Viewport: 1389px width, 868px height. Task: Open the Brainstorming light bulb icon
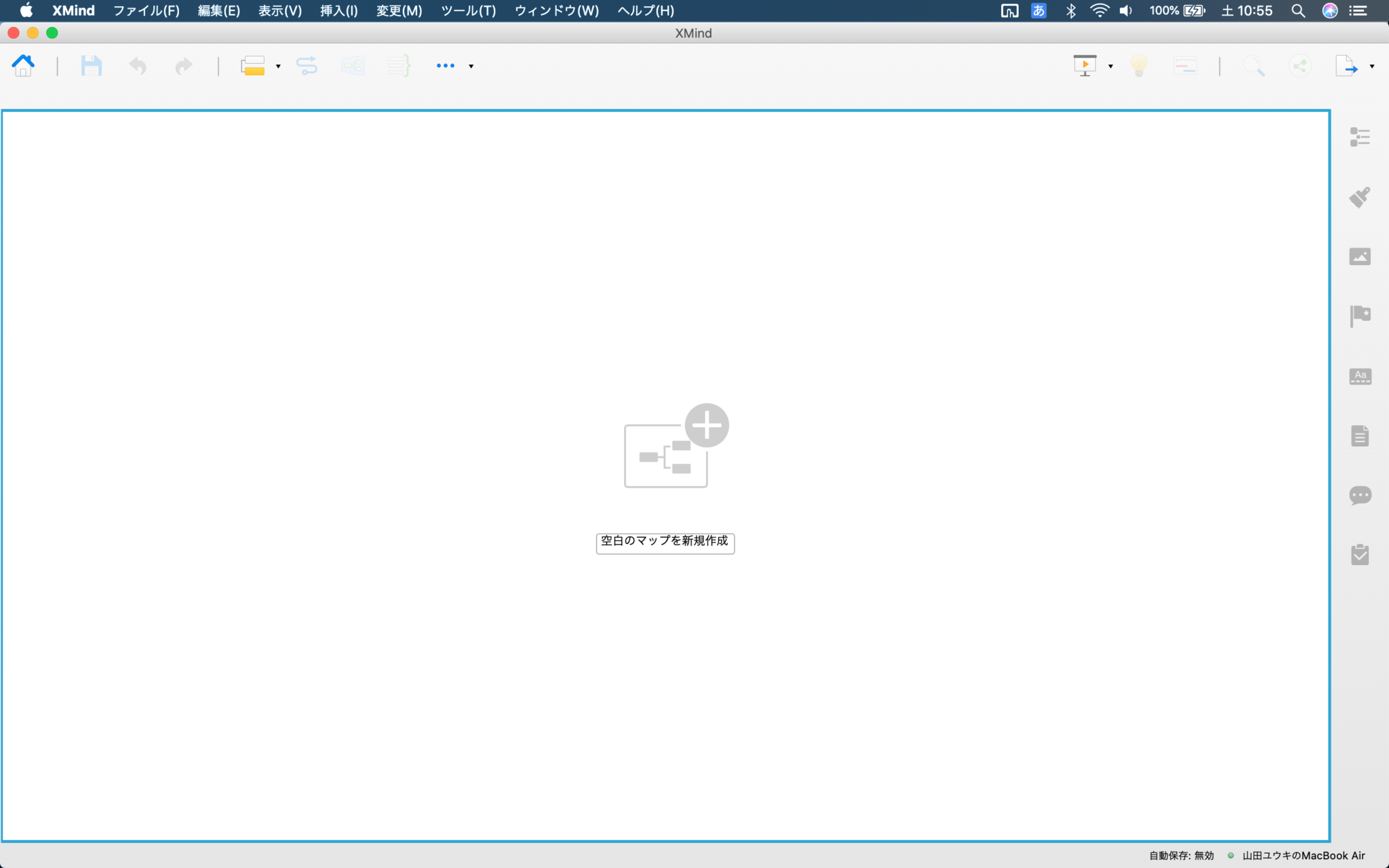(1139, 66)
